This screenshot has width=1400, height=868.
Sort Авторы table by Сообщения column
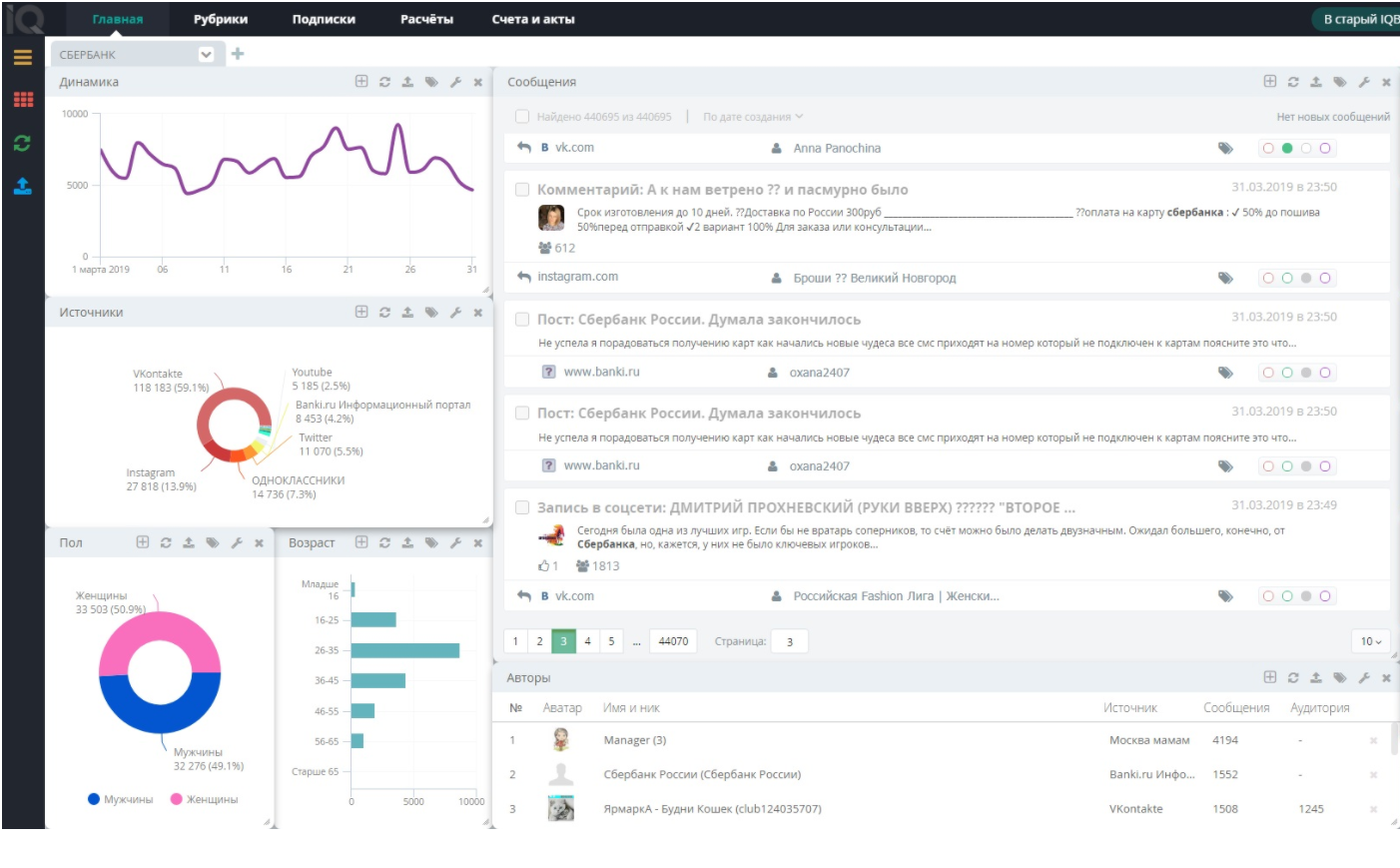(x=1236, y=707)
